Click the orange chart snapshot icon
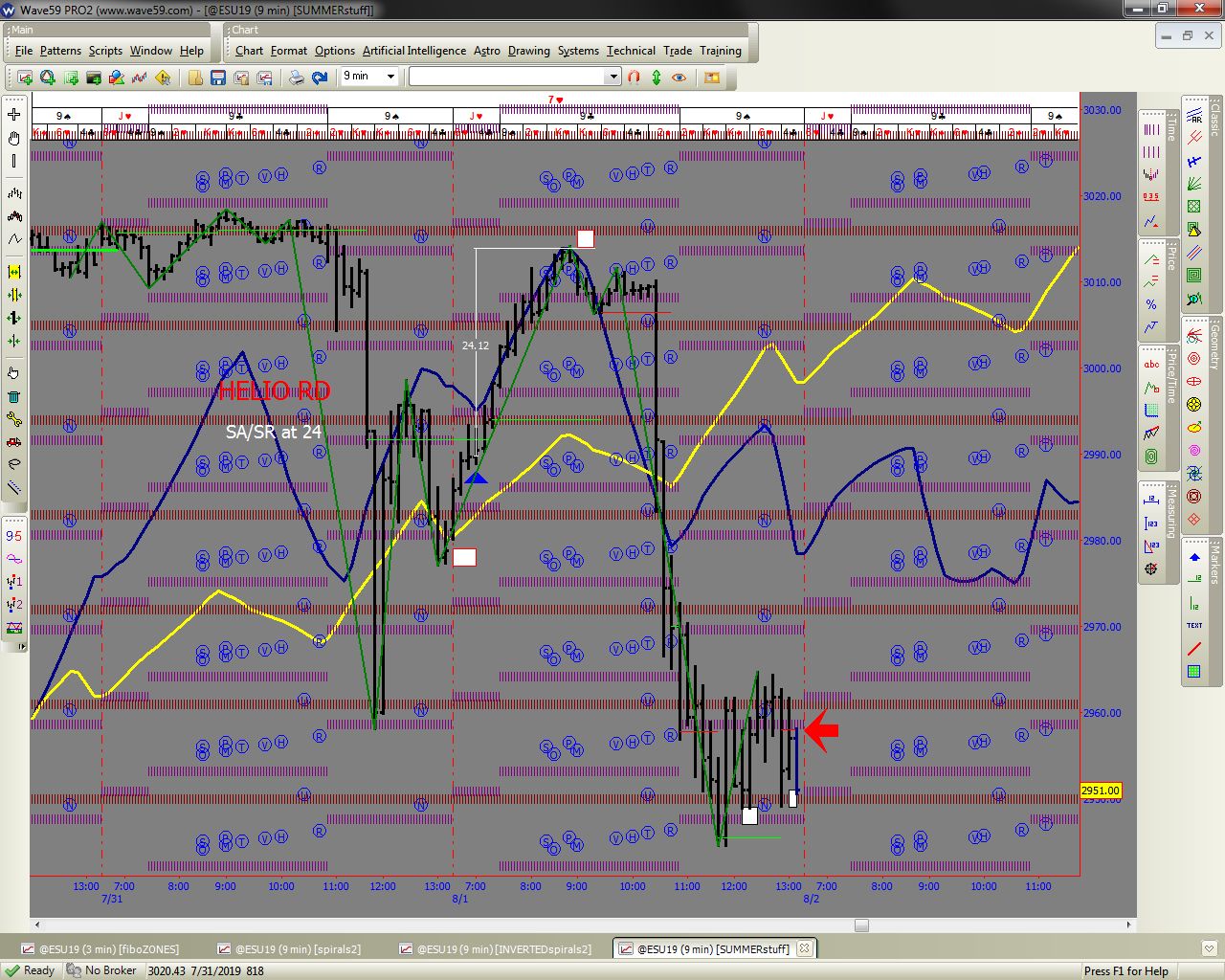This screenshot has width=1225, height=980. (712, 78)
